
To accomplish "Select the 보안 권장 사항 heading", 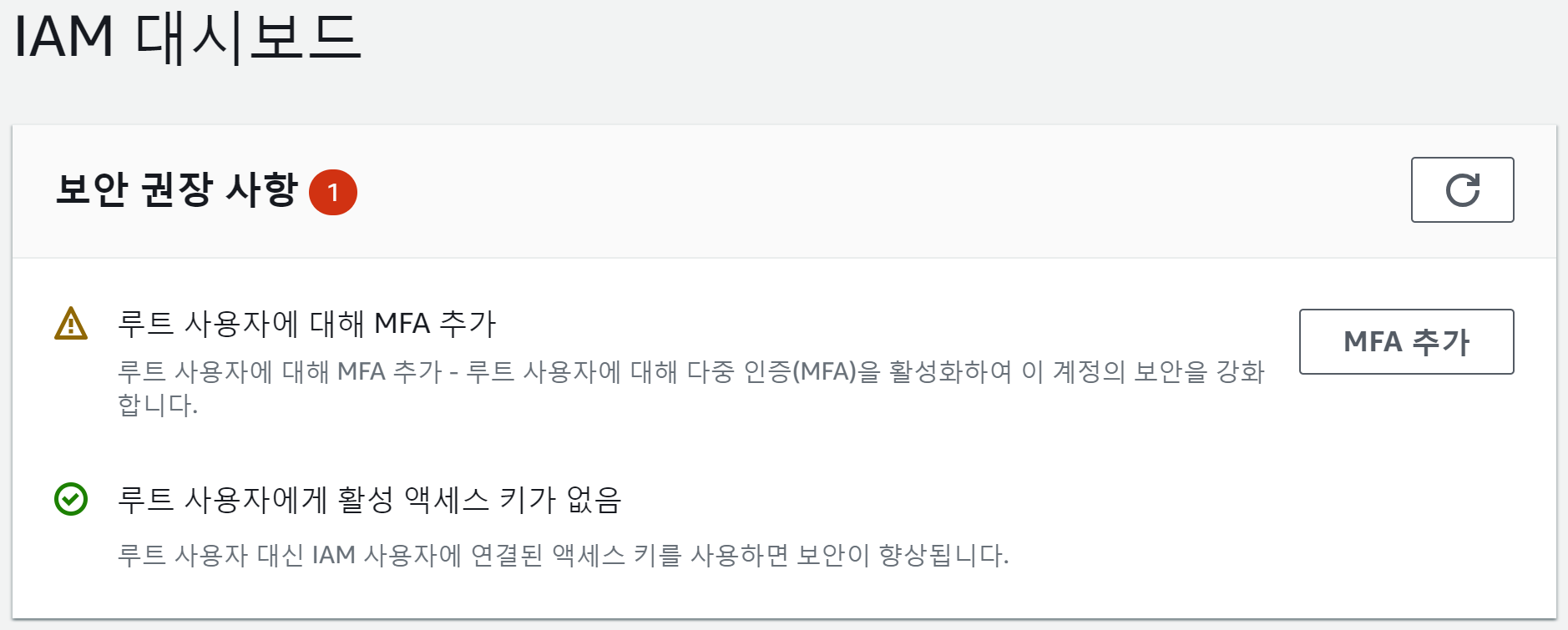I will coord(177,189).
